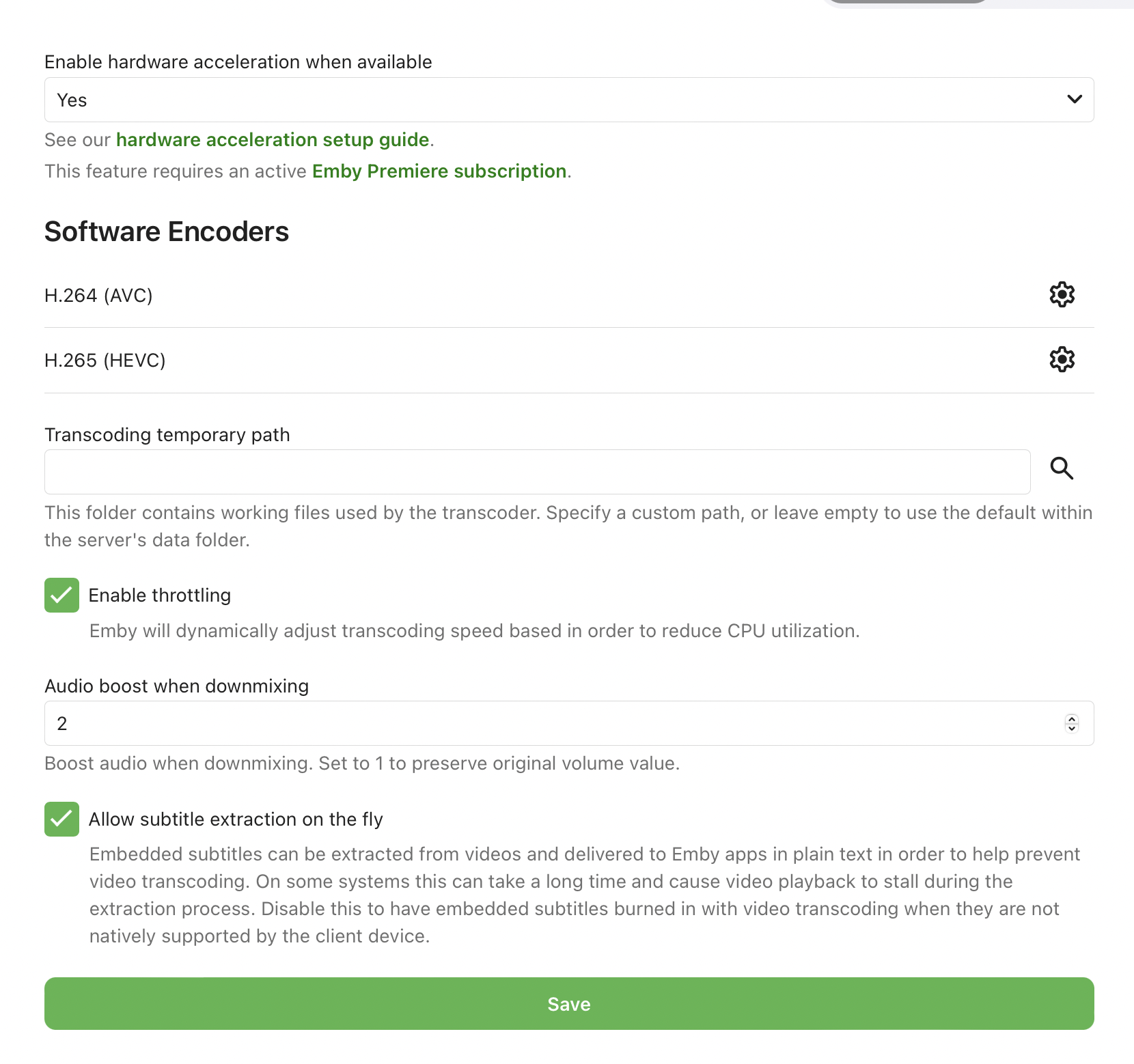
Task: Decrease audio boost with down stepper arrow
Action: (x=1072, y=728)
